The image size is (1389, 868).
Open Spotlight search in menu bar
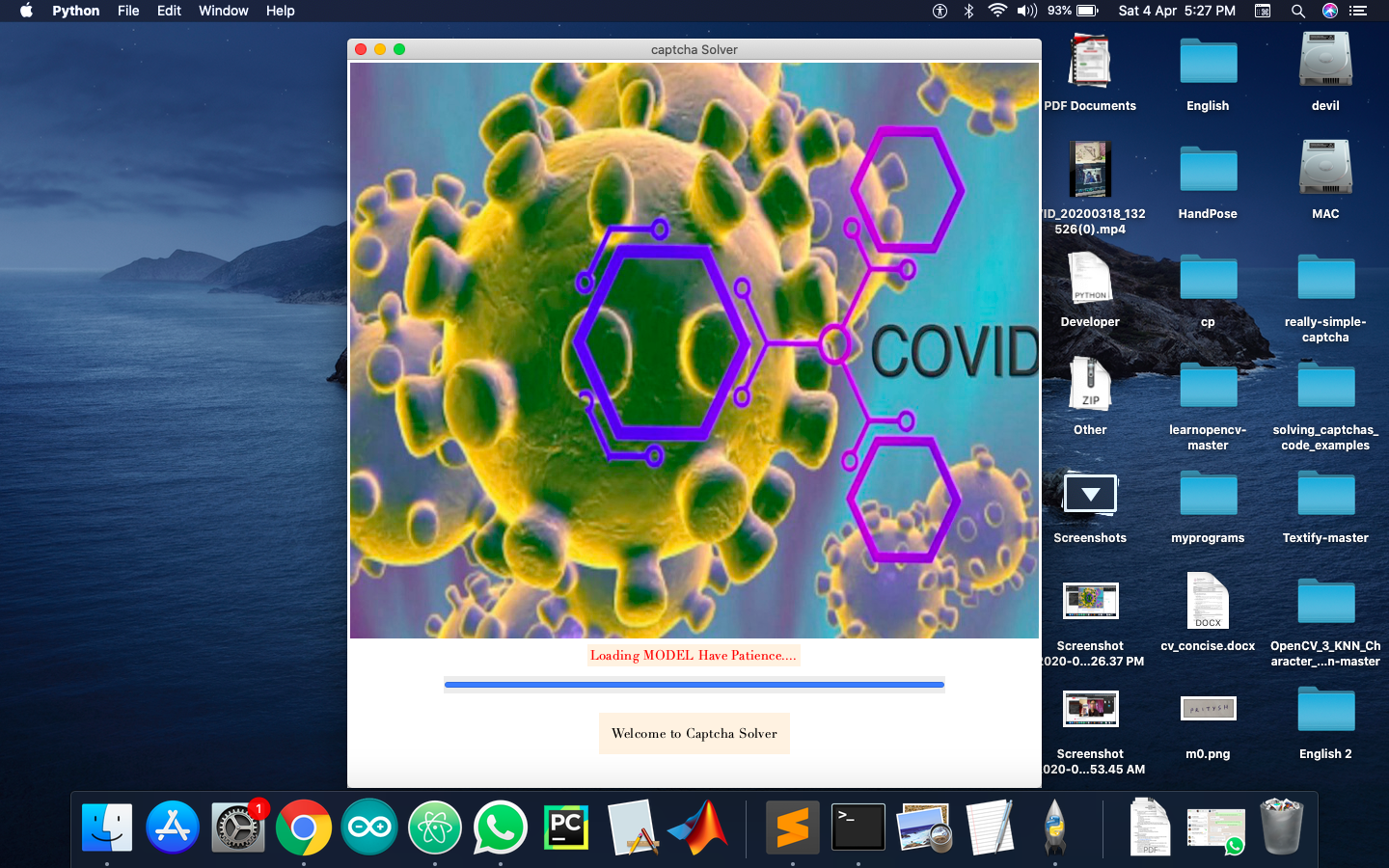[x=1298, y=11]
